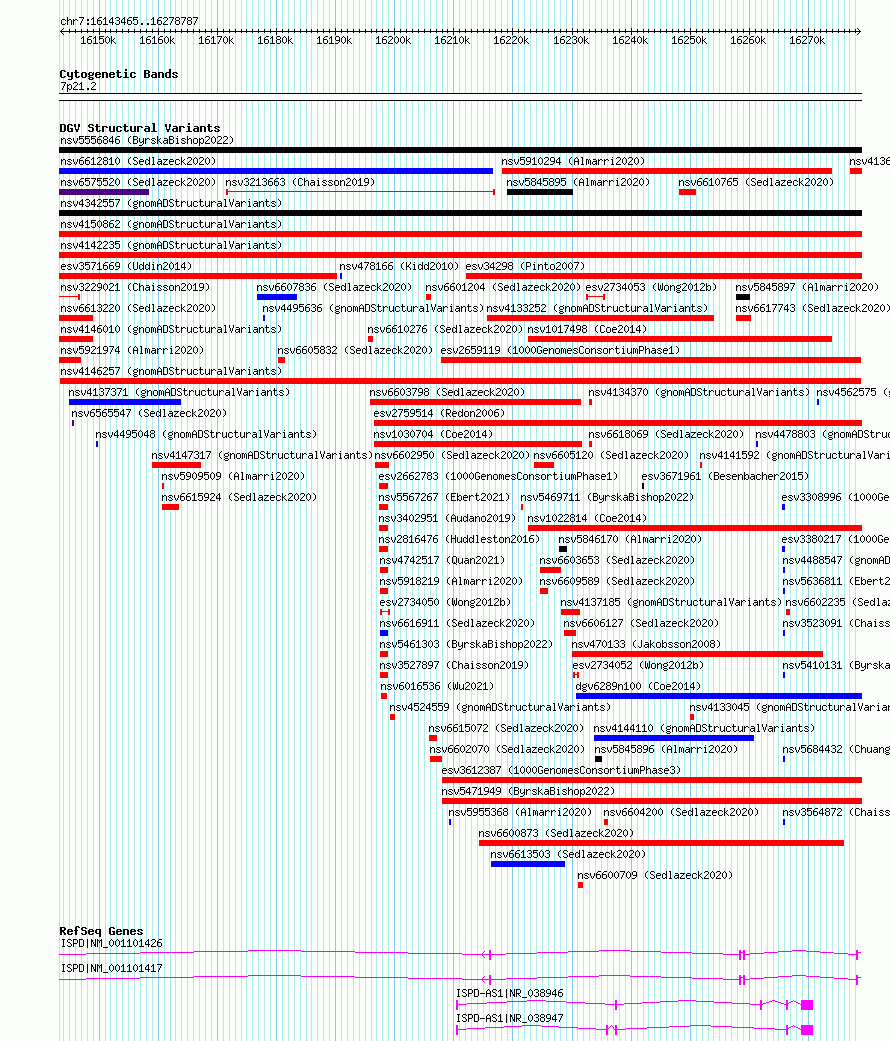Open esv2734053 (Wong2012b) variant label

click(651, 287)
